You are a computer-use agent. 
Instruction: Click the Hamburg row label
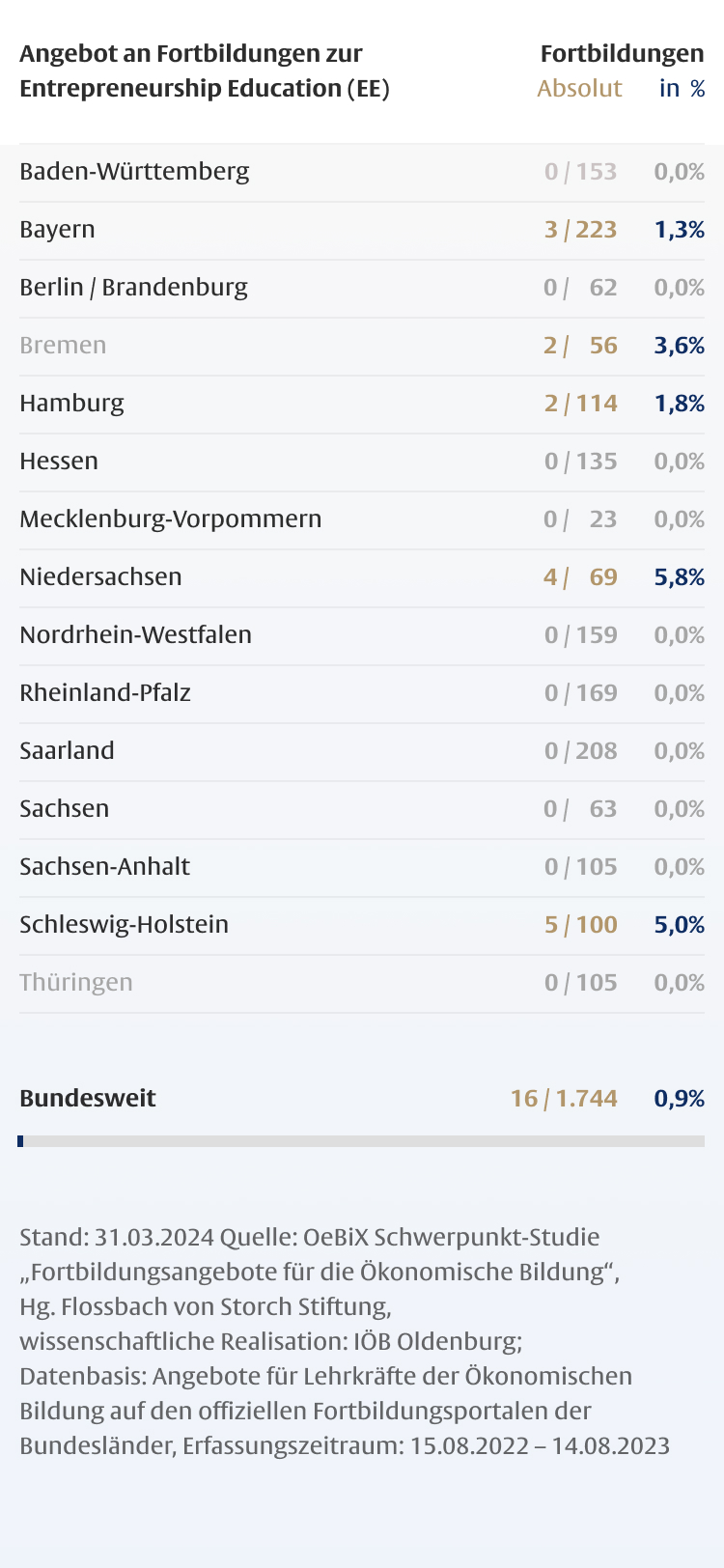point(71,404)
